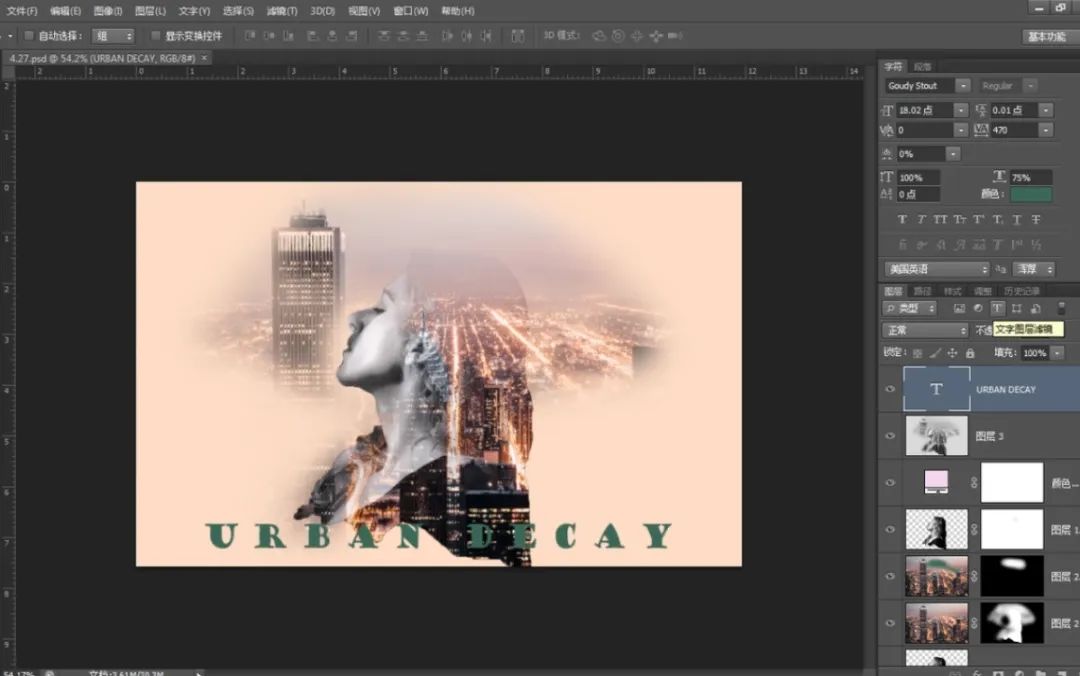Click the type layer filter icon
This screenshot has height=676, width=1080.
pyautogui.click(x=997, y=309)
